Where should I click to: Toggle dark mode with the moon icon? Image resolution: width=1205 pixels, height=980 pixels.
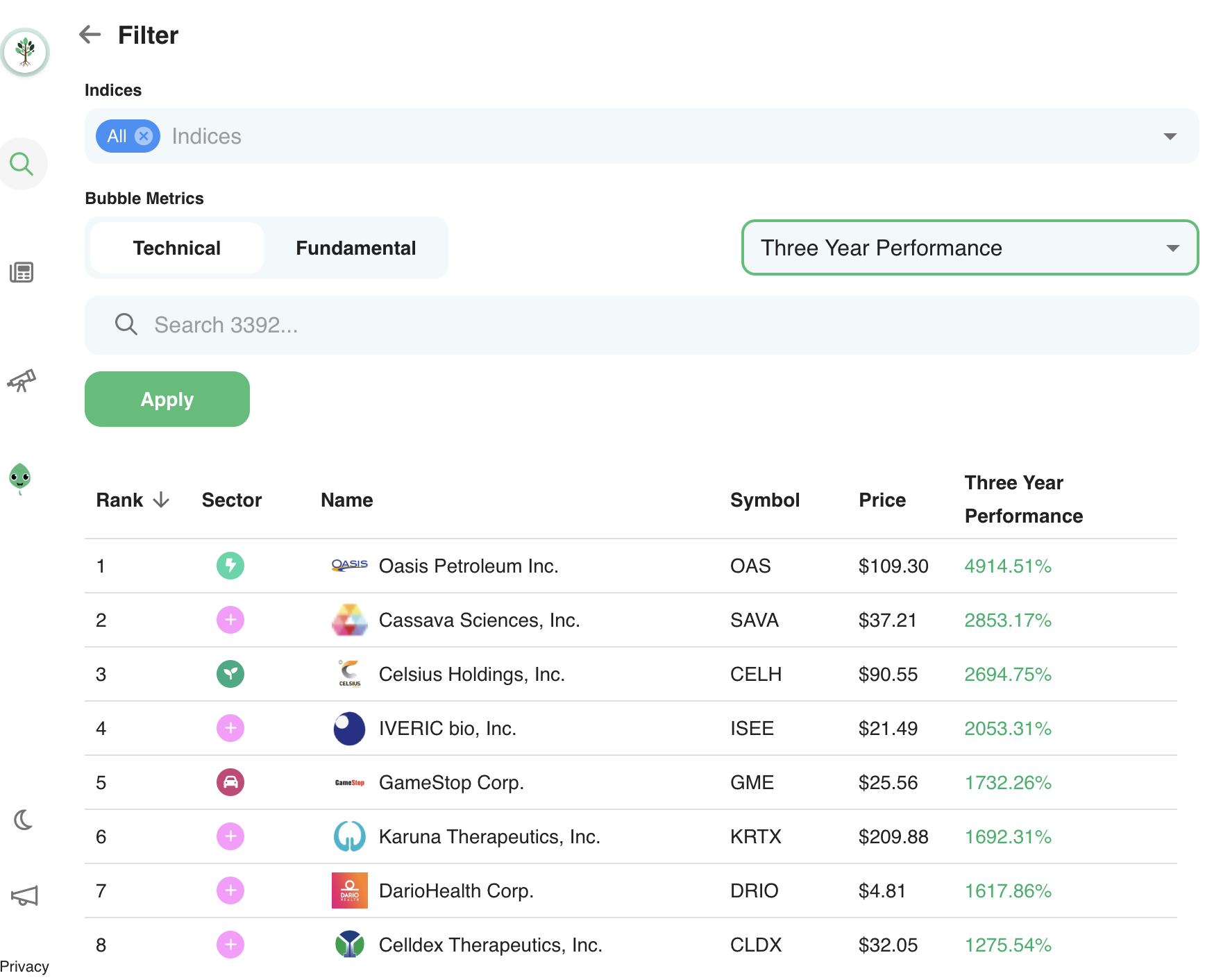23,820
